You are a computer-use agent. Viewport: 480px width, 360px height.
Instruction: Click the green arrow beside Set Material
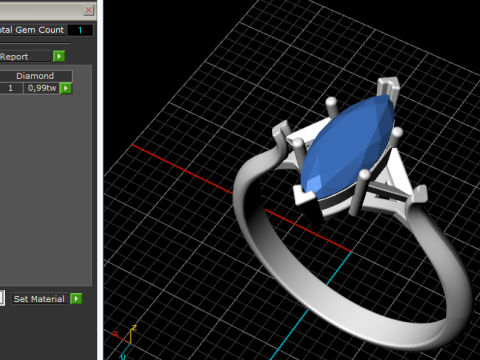click(76, 299)
